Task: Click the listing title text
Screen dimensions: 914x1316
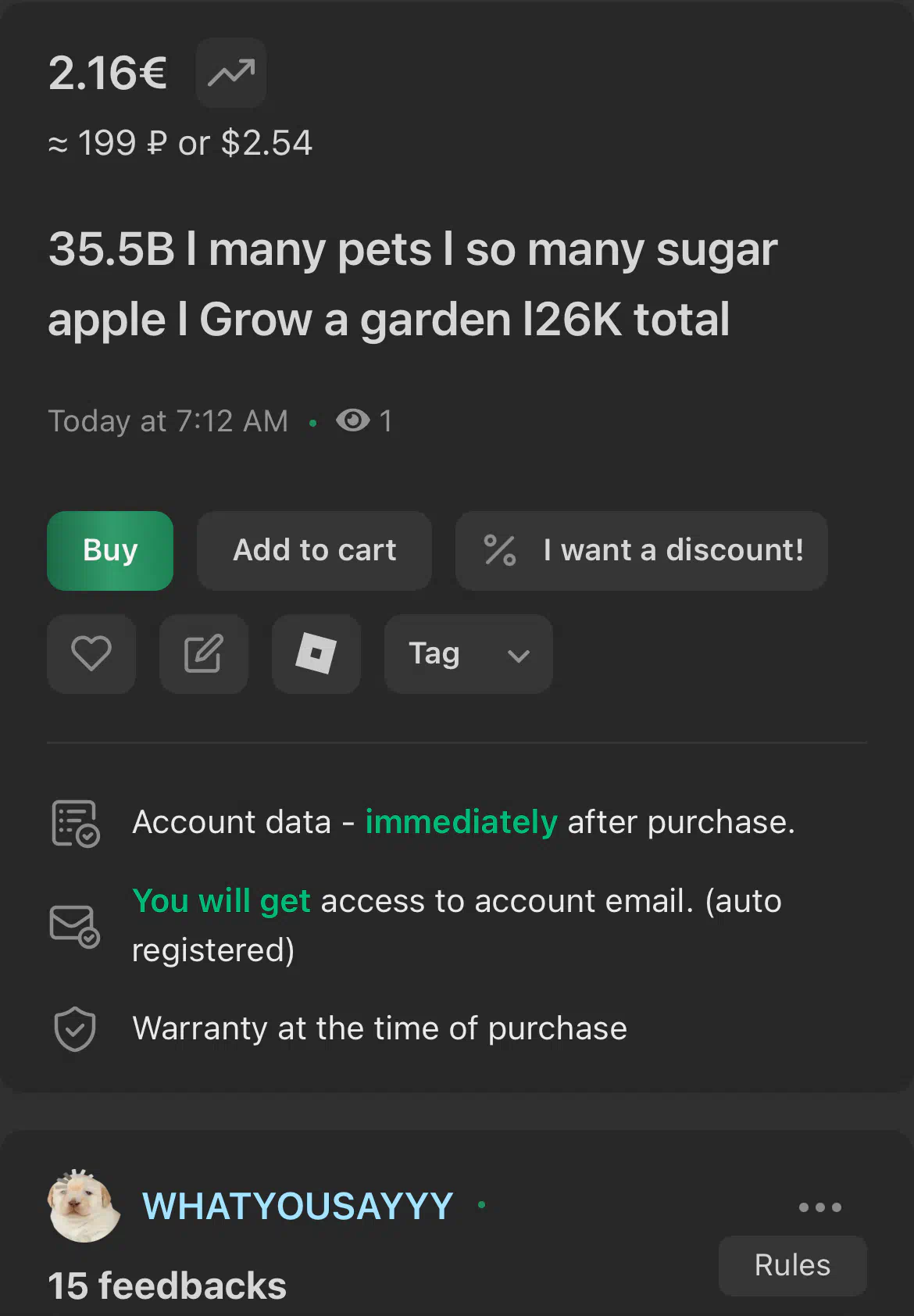Action: [412, 284]
